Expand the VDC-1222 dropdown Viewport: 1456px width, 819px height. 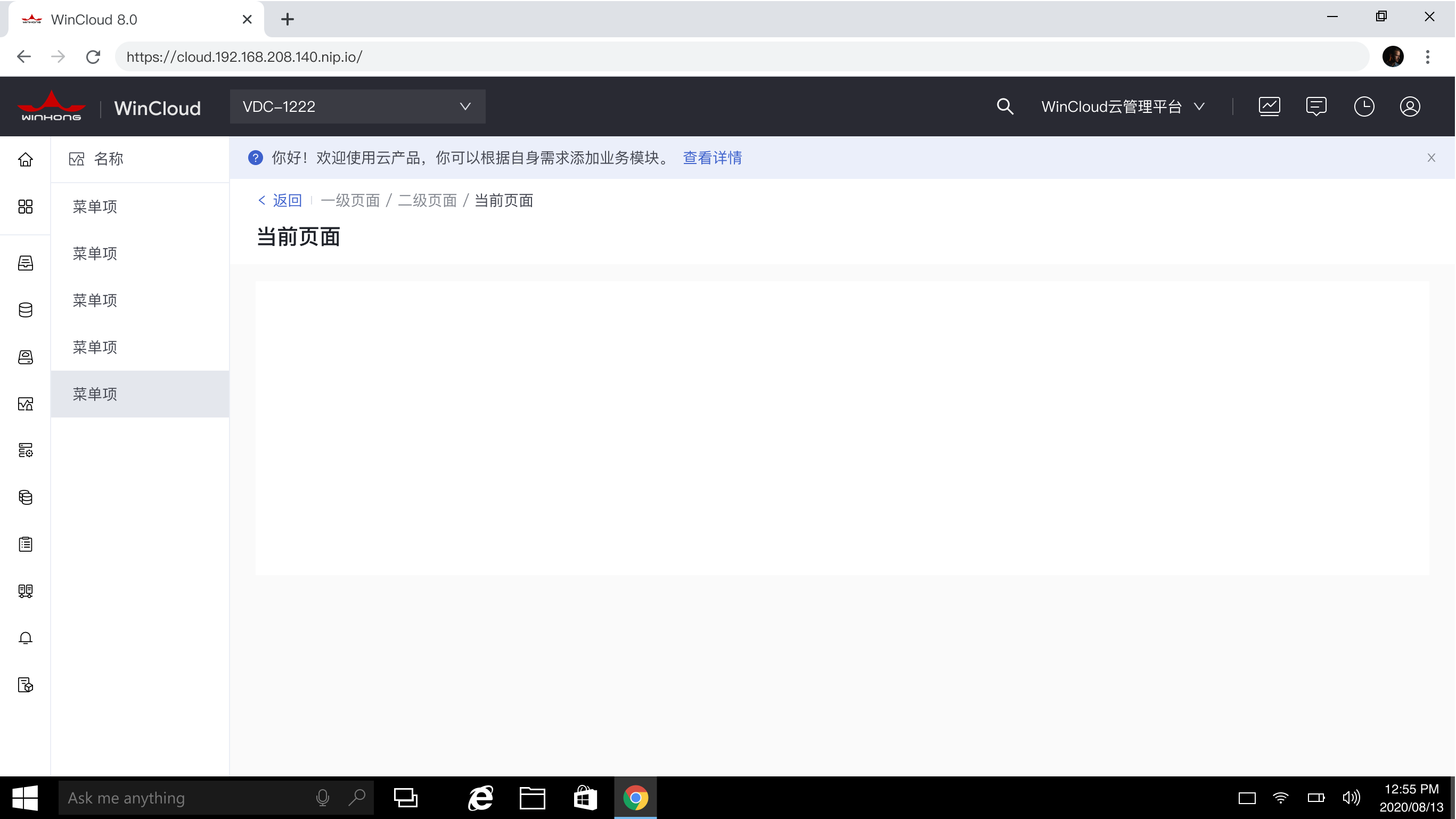tap(357, 107)
